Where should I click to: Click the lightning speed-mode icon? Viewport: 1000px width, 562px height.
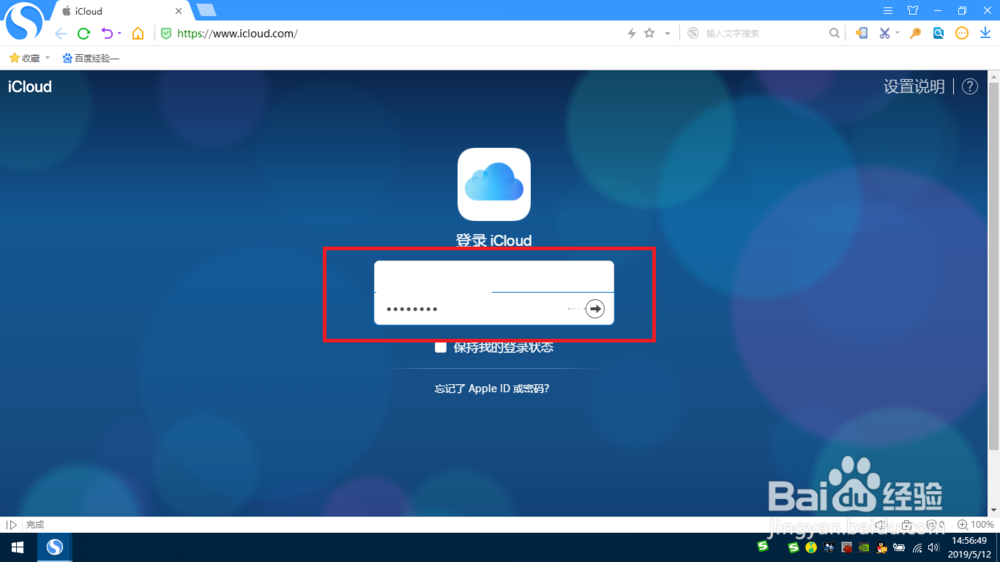631,33
